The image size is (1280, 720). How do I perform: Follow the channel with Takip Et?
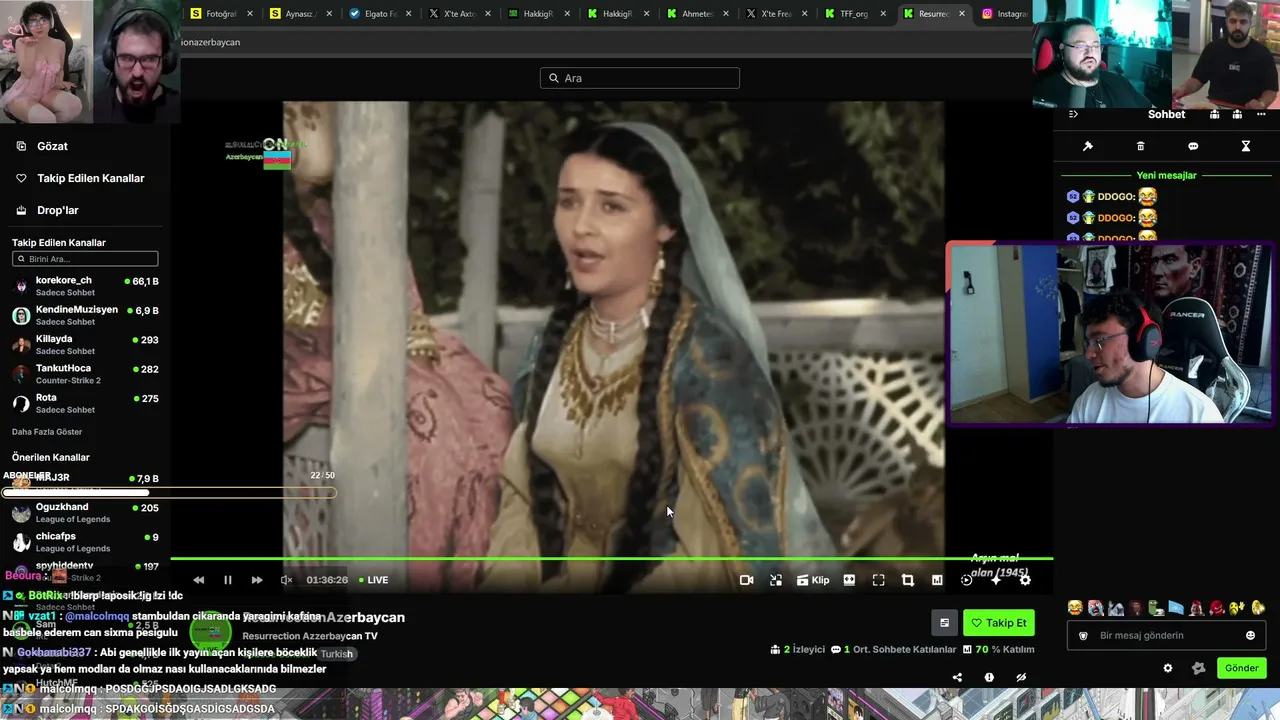(998, 623)
